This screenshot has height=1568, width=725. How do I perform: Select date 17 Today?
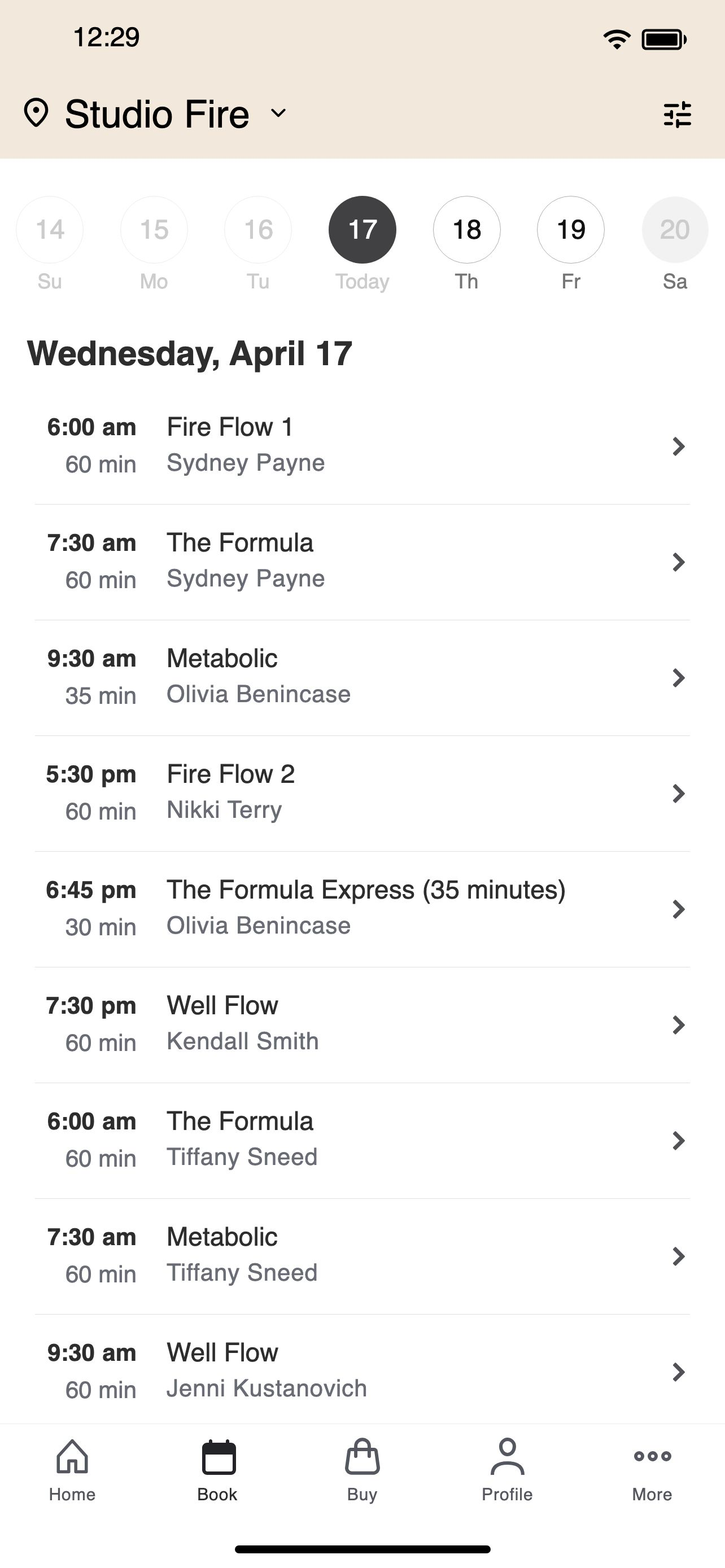point(362,230)
